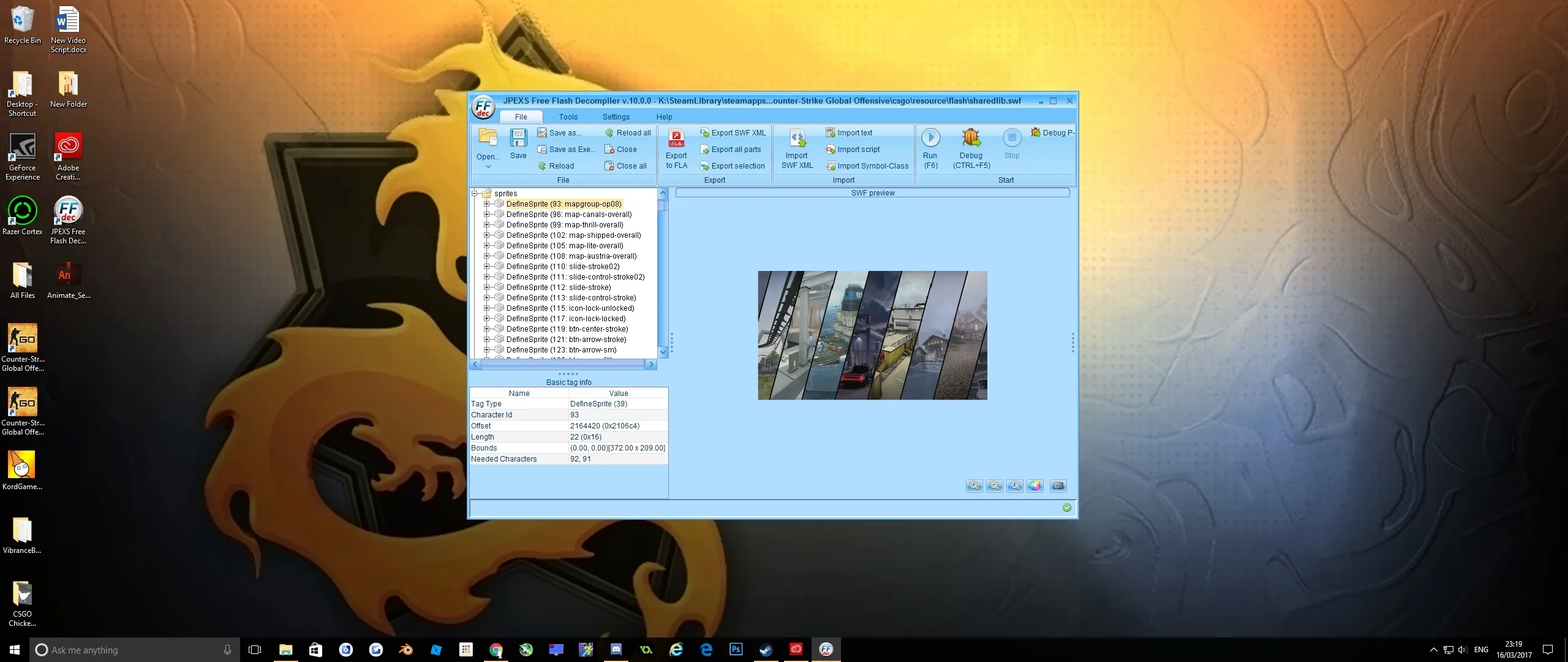The width and height of the screenshot is (1568, 662).
Task: Open the background color wheel button
Action: coord(1035,486)
